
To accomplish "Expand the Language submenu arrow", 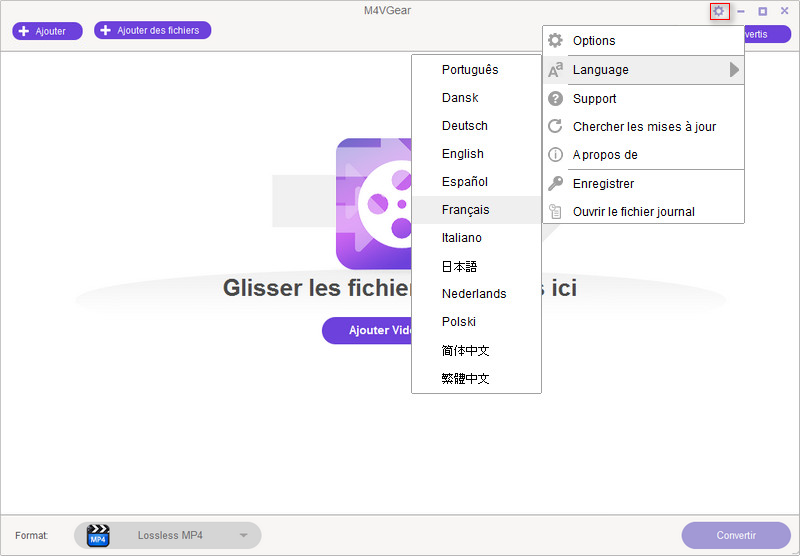I will (734, 70).
